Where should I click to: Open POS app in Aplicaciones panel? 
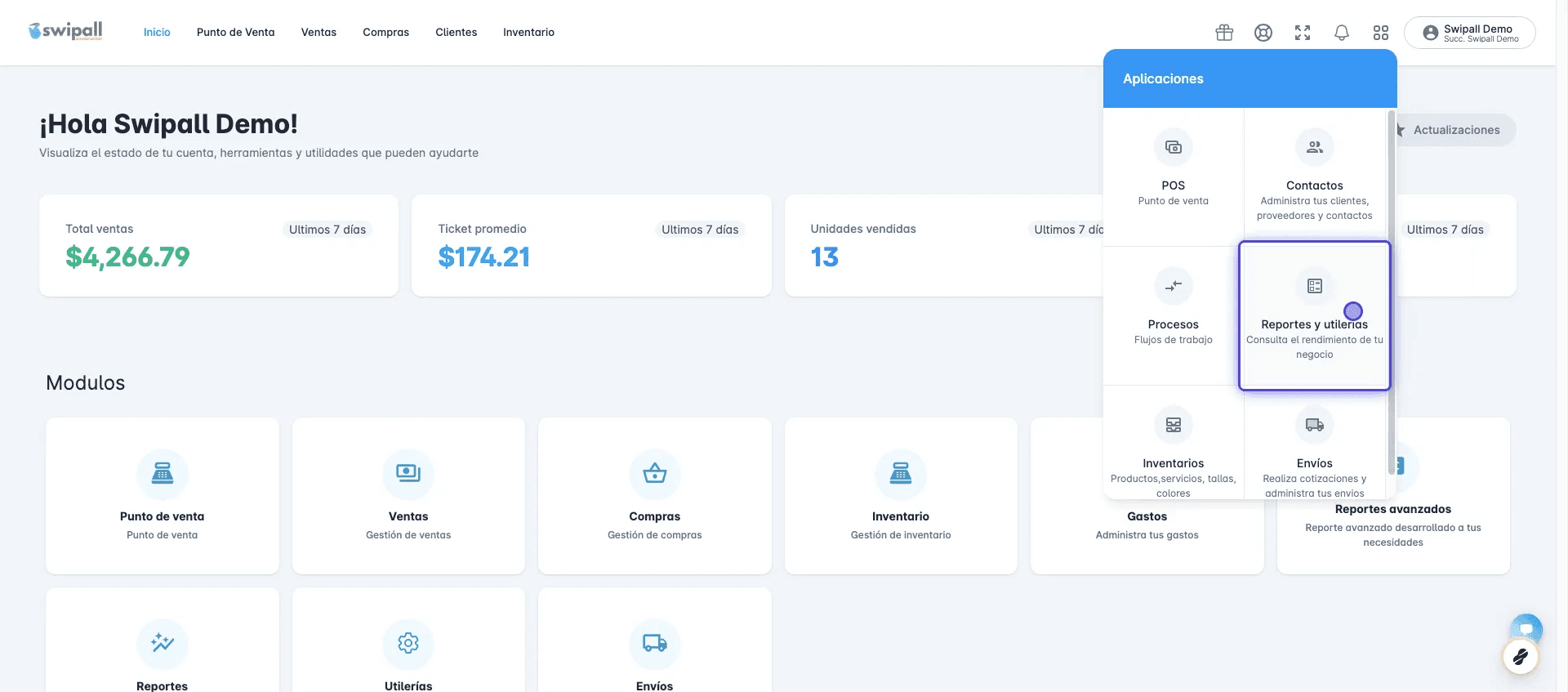1174,176
